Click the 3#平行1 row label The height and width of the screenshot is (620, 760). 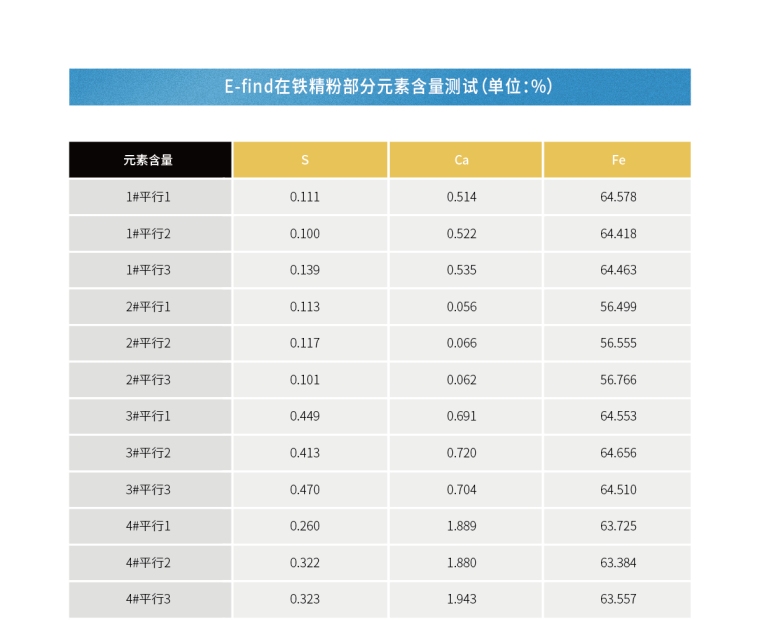pyautogui.click(x=149, y=416)
